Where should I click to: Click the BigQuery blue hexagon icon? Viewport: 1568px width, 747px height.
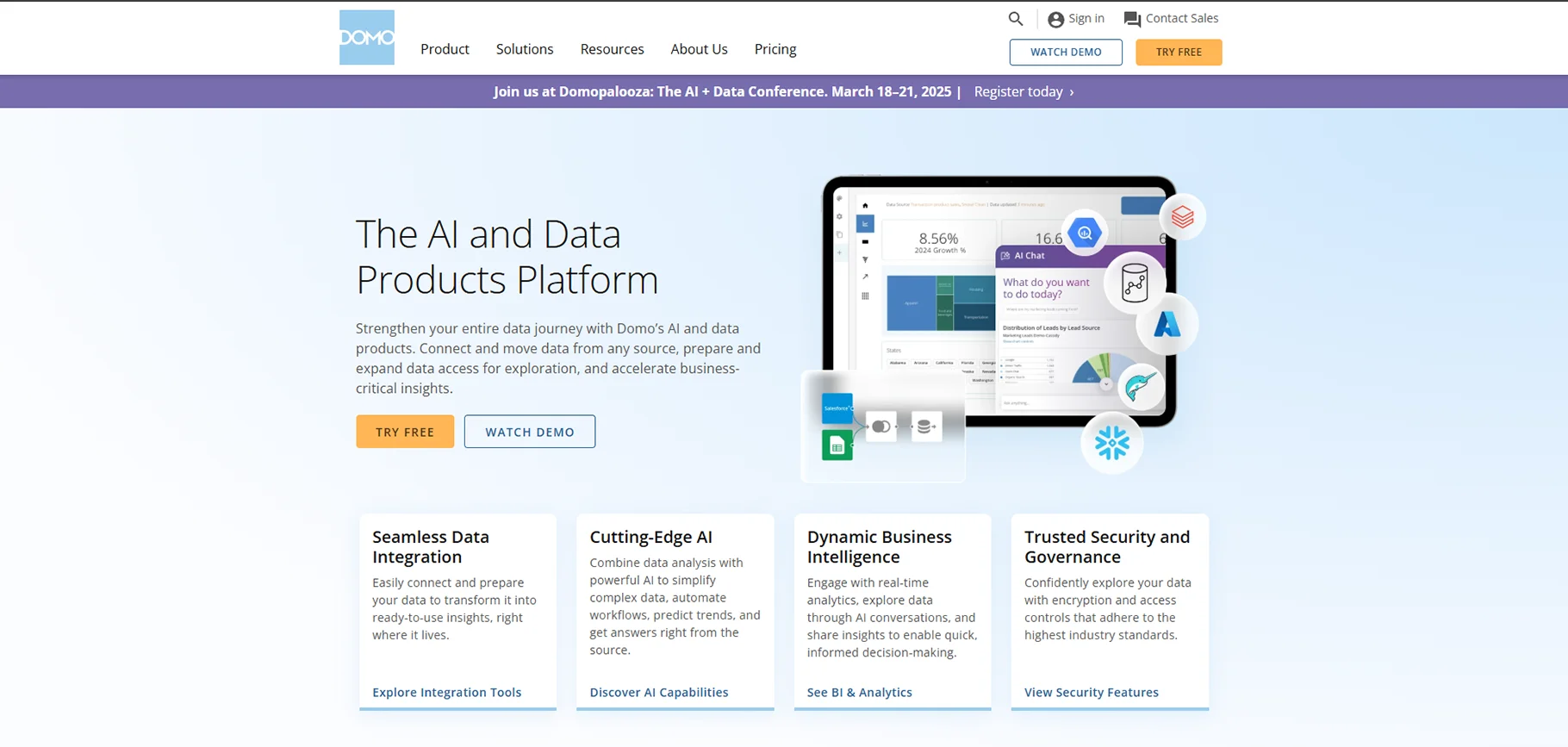point(1085,233)
